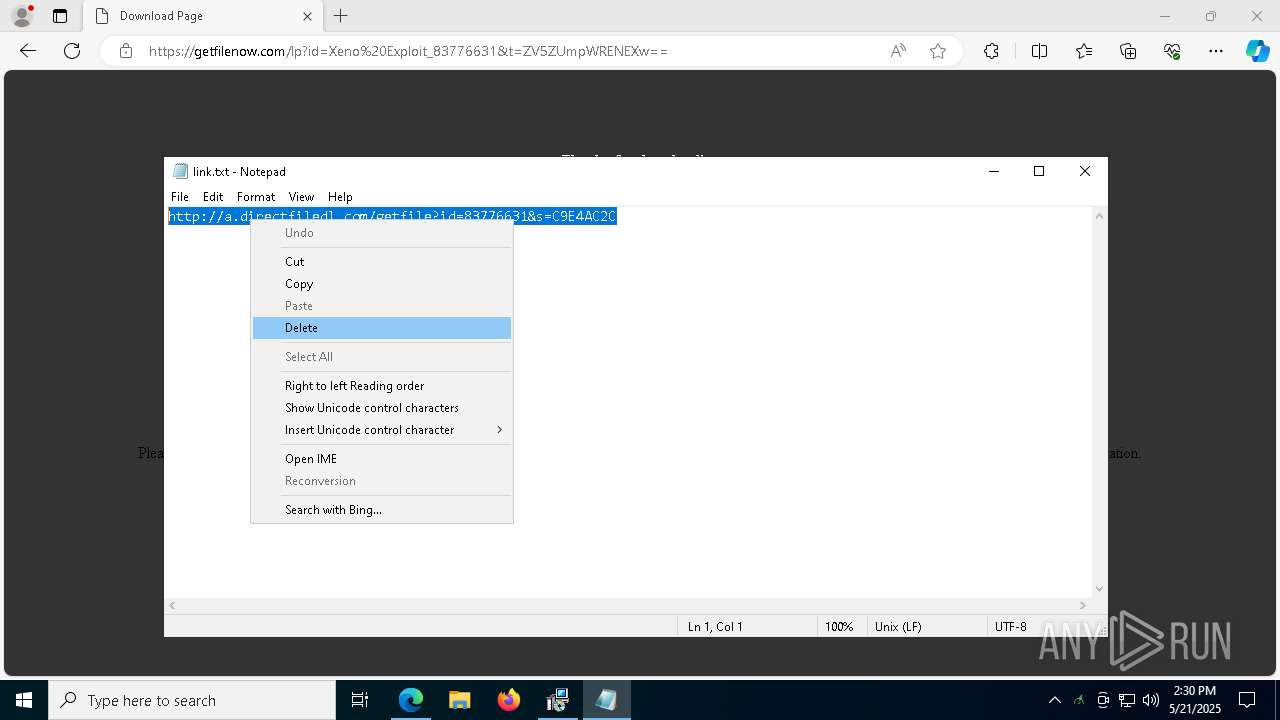1280x720 pixels.
Task: Open Extensions puzzle icon
Action: tap(991, 51)
